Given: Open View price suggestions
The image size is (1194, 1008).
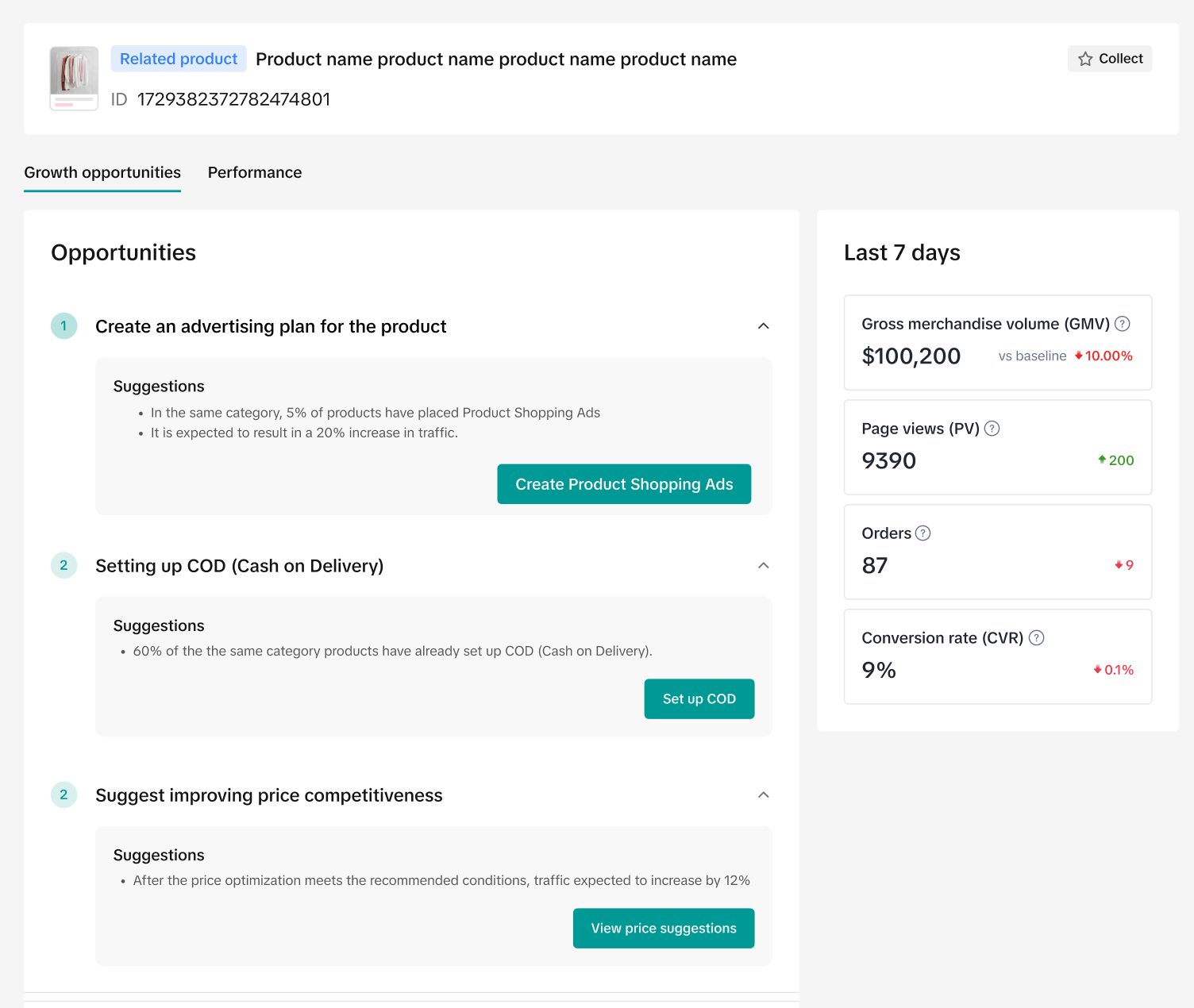Looking at the screenshot, I should click(663, 928).
